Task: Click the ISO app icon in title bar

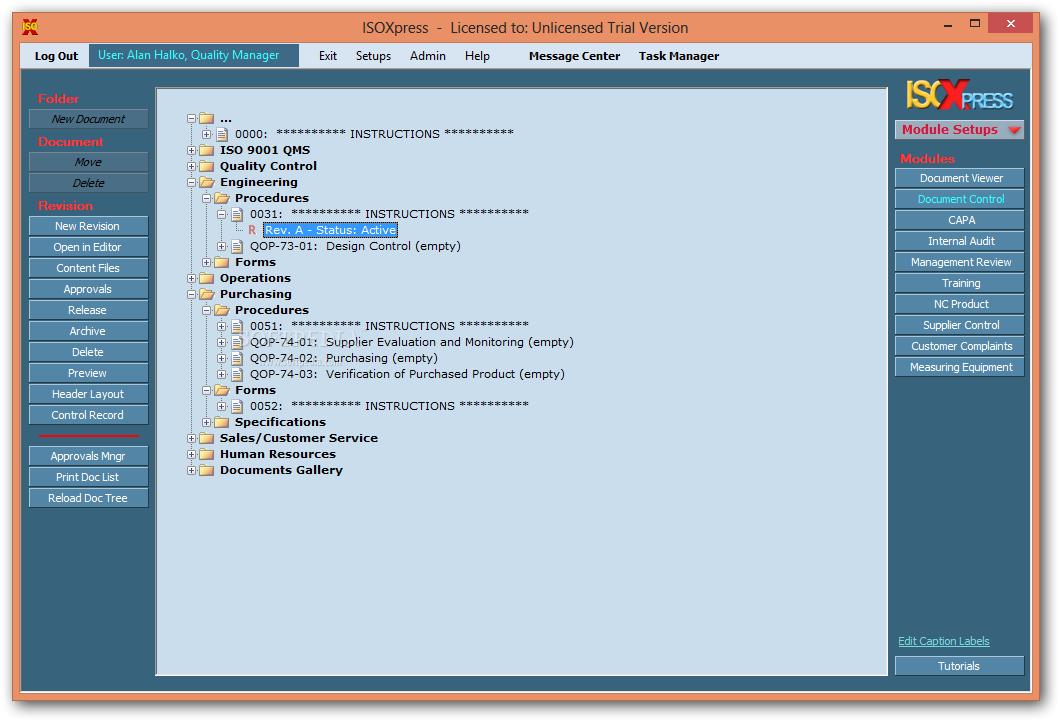Action: (x=30, y=27)
